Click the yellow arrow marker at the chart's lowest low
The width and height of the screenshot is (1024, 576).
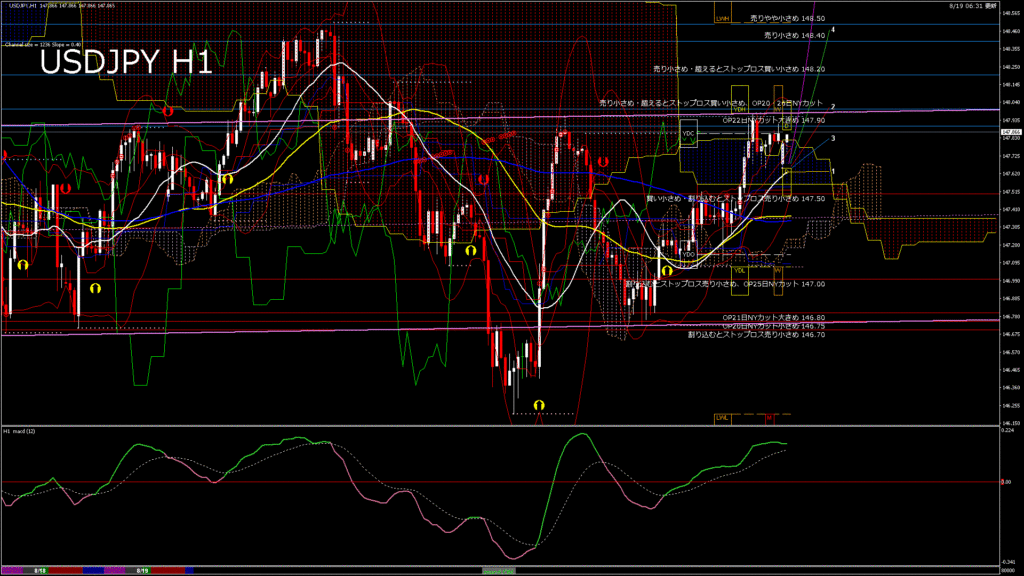(x=539, y=404)
